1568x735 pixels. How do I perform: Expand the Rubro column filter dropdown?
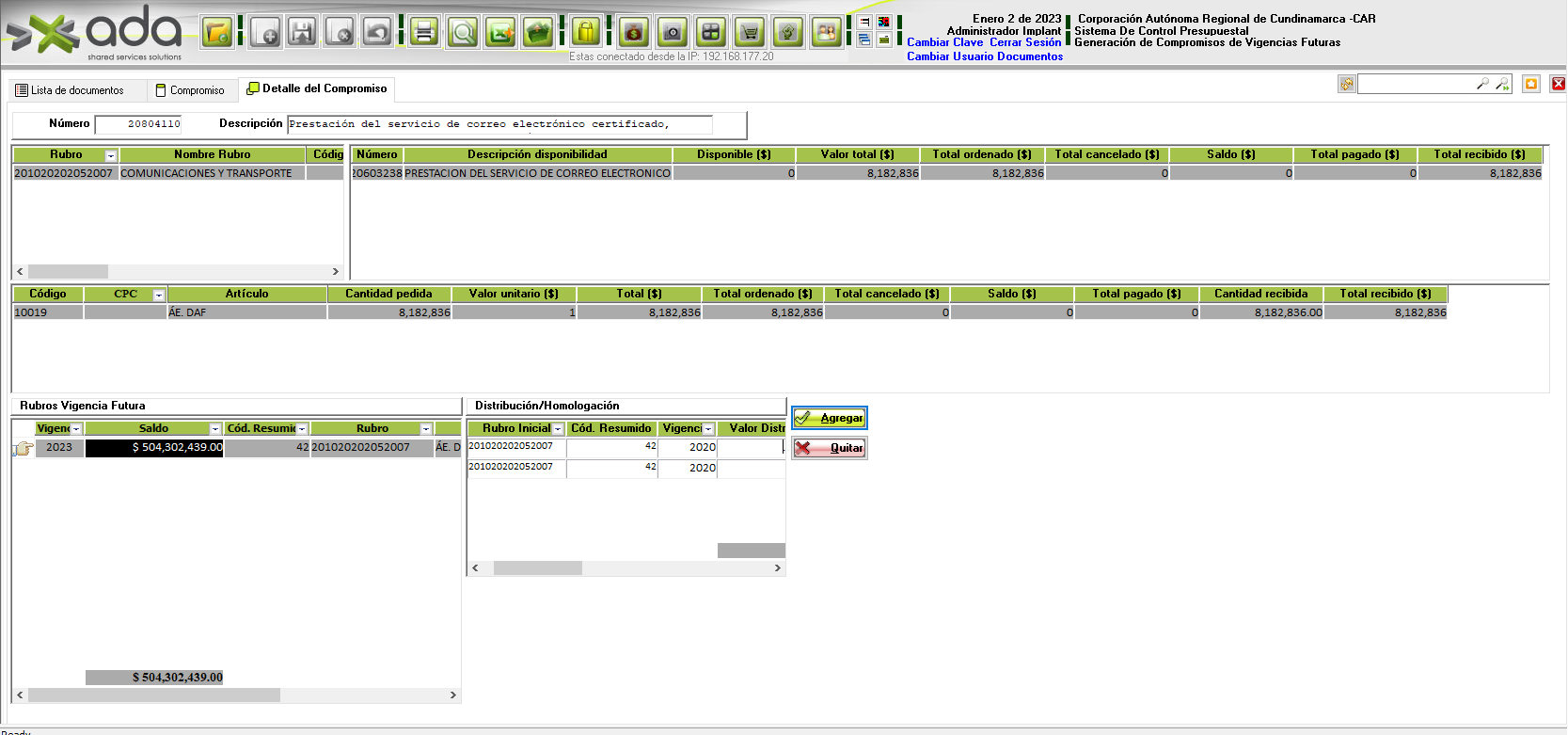[x=111, y=155]
